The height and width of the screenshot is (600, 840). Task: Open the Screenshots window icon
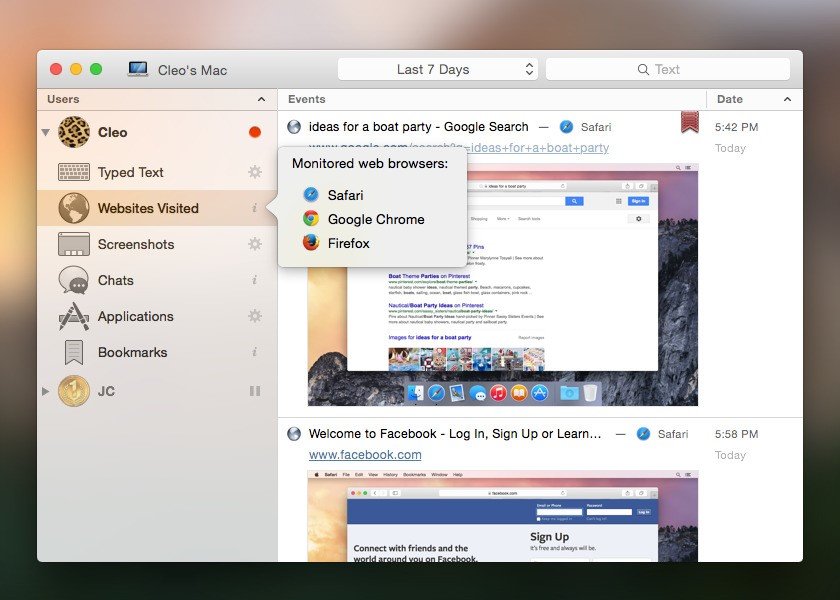(x=73, y=244)
